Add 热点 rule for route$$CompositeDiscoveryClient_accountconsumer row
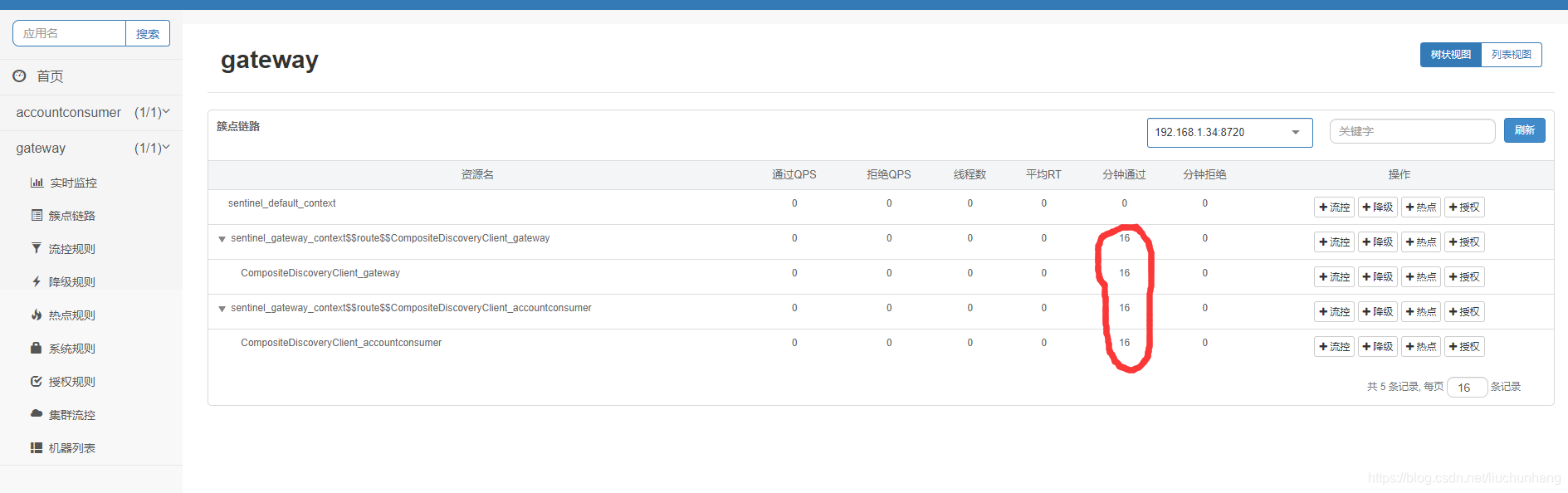 tap(1421, 312)
